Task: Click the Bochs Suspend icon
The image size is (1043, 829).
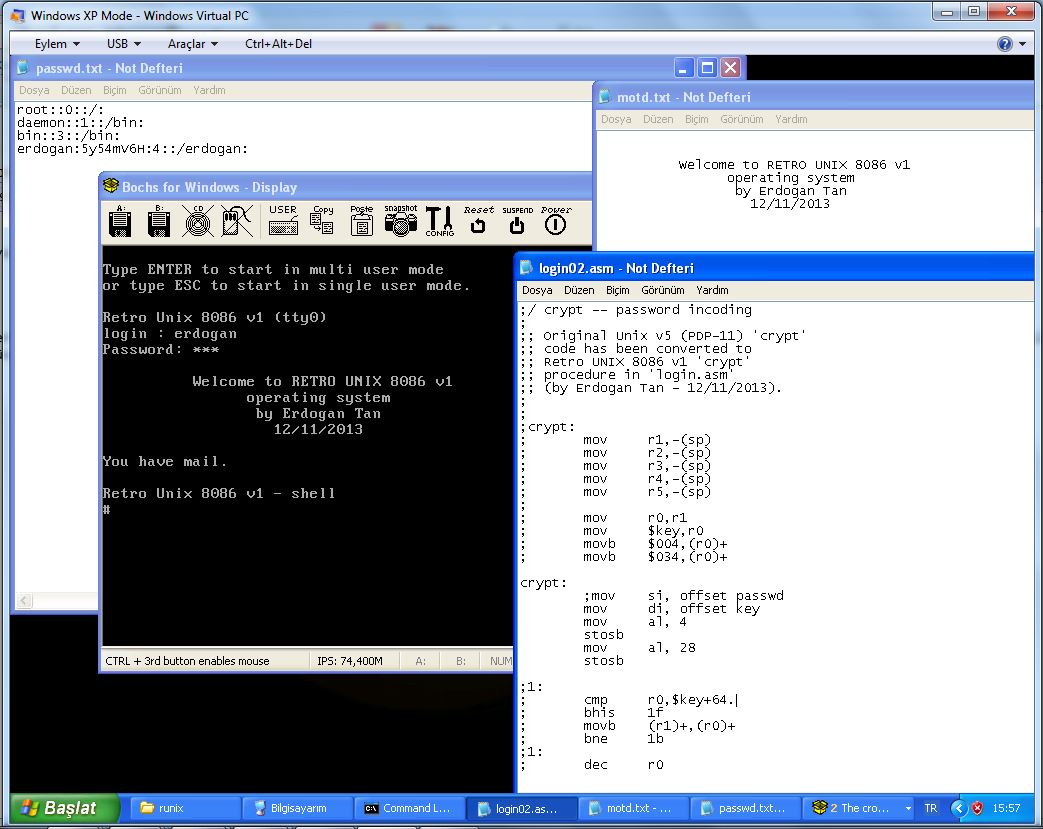Action: [x=517, y=221]
